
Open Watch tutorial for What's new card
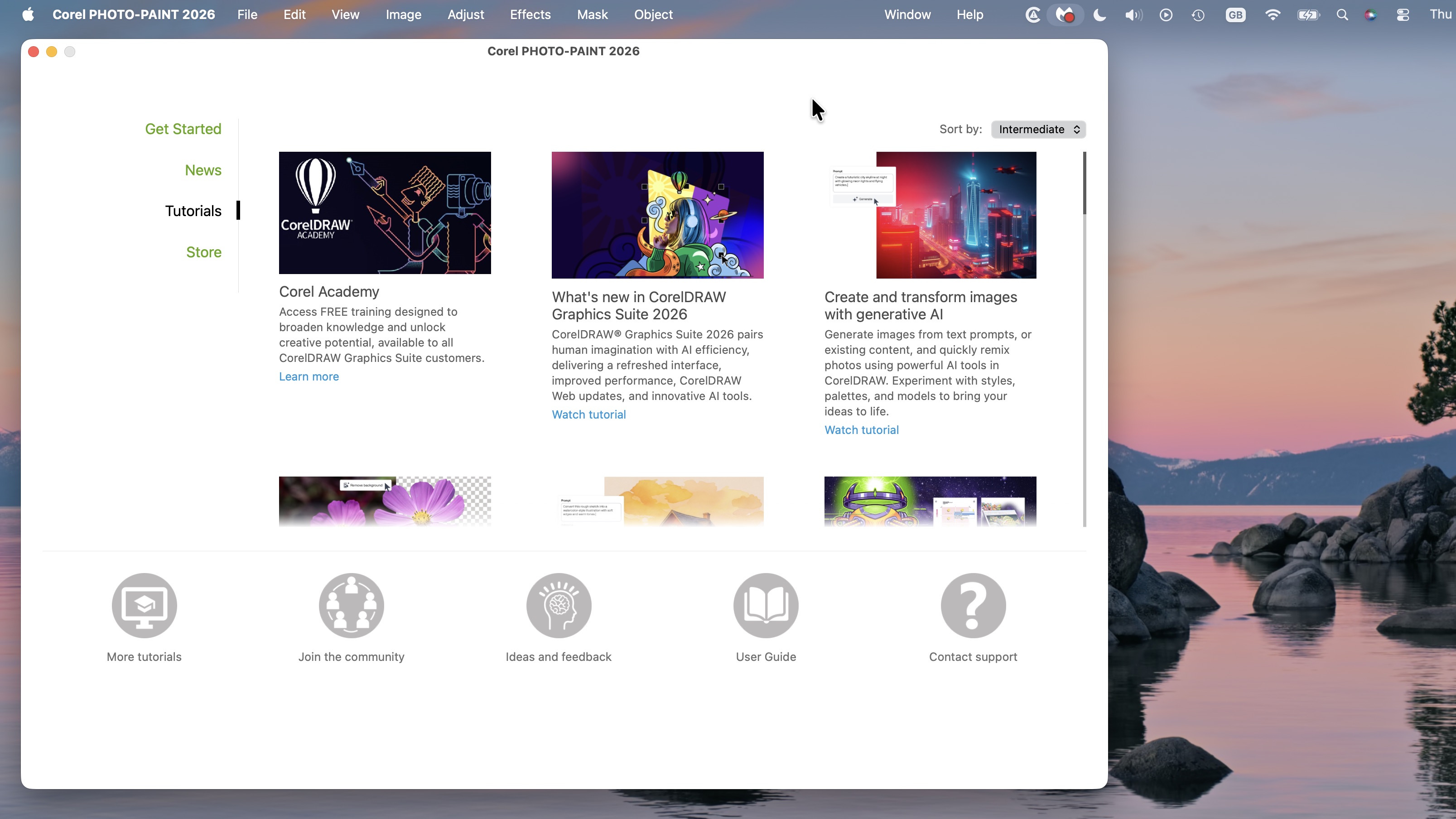[x=588, y=414]
